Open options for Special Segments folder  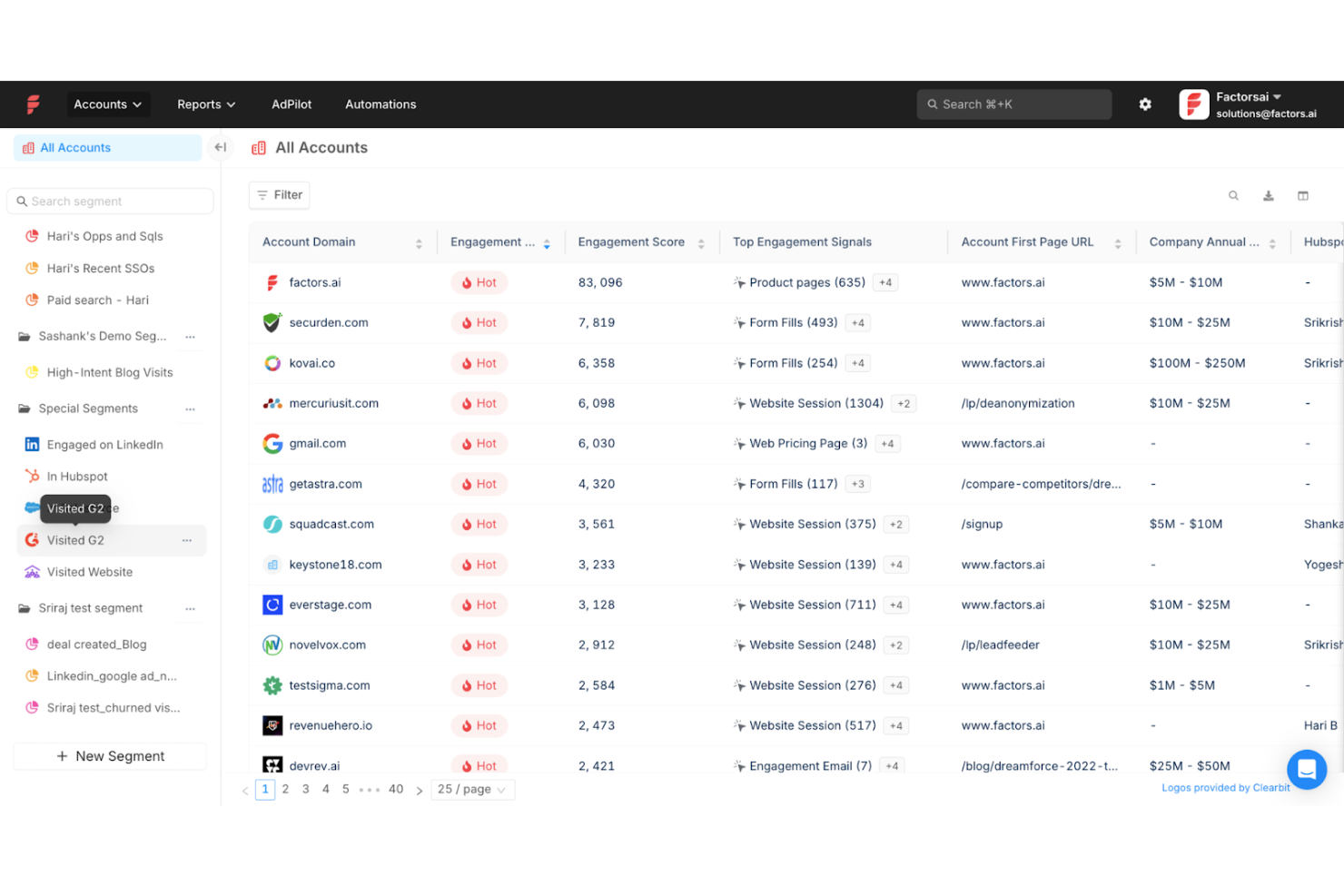190,409
